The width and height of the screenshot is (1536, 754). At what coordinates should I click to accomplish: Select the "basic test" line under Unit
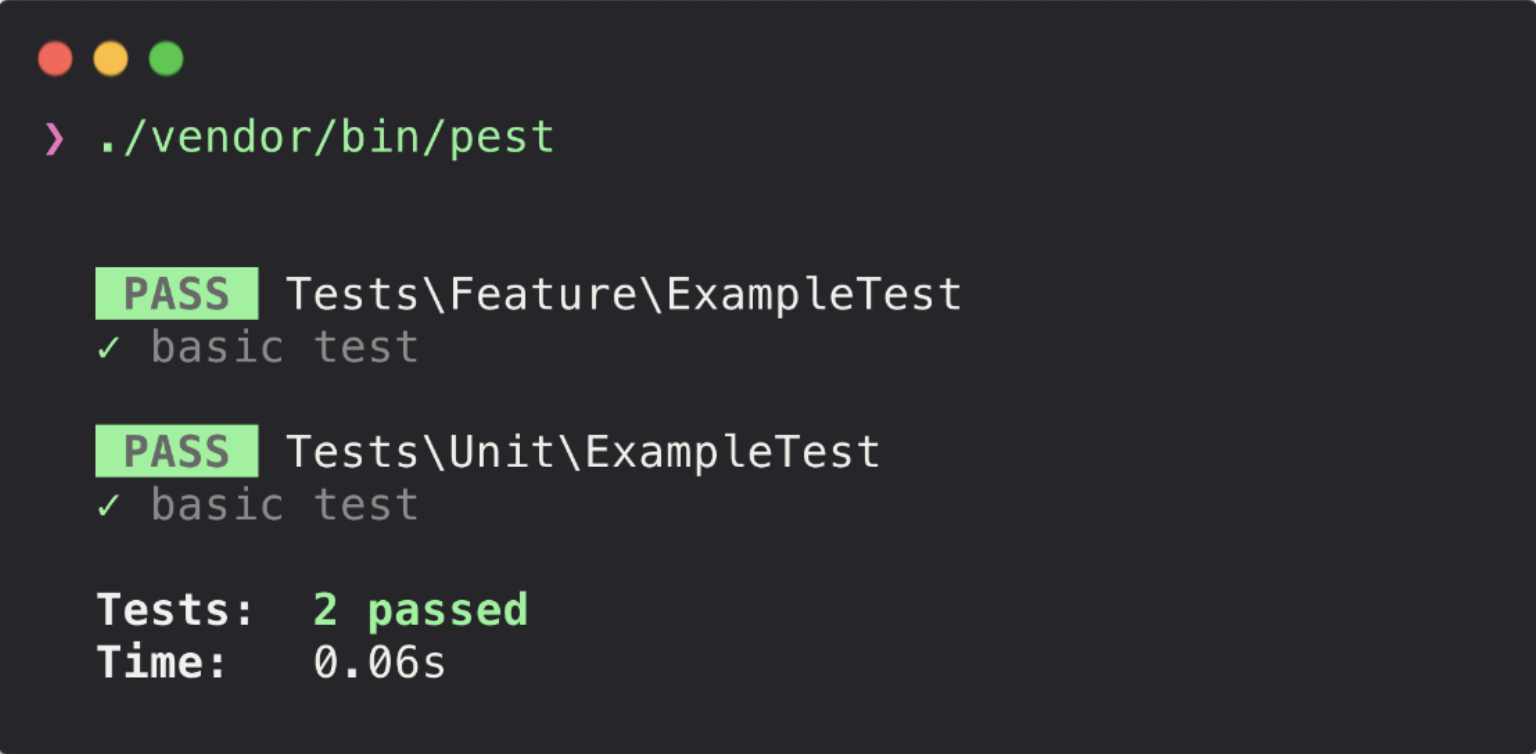[284, 505]
